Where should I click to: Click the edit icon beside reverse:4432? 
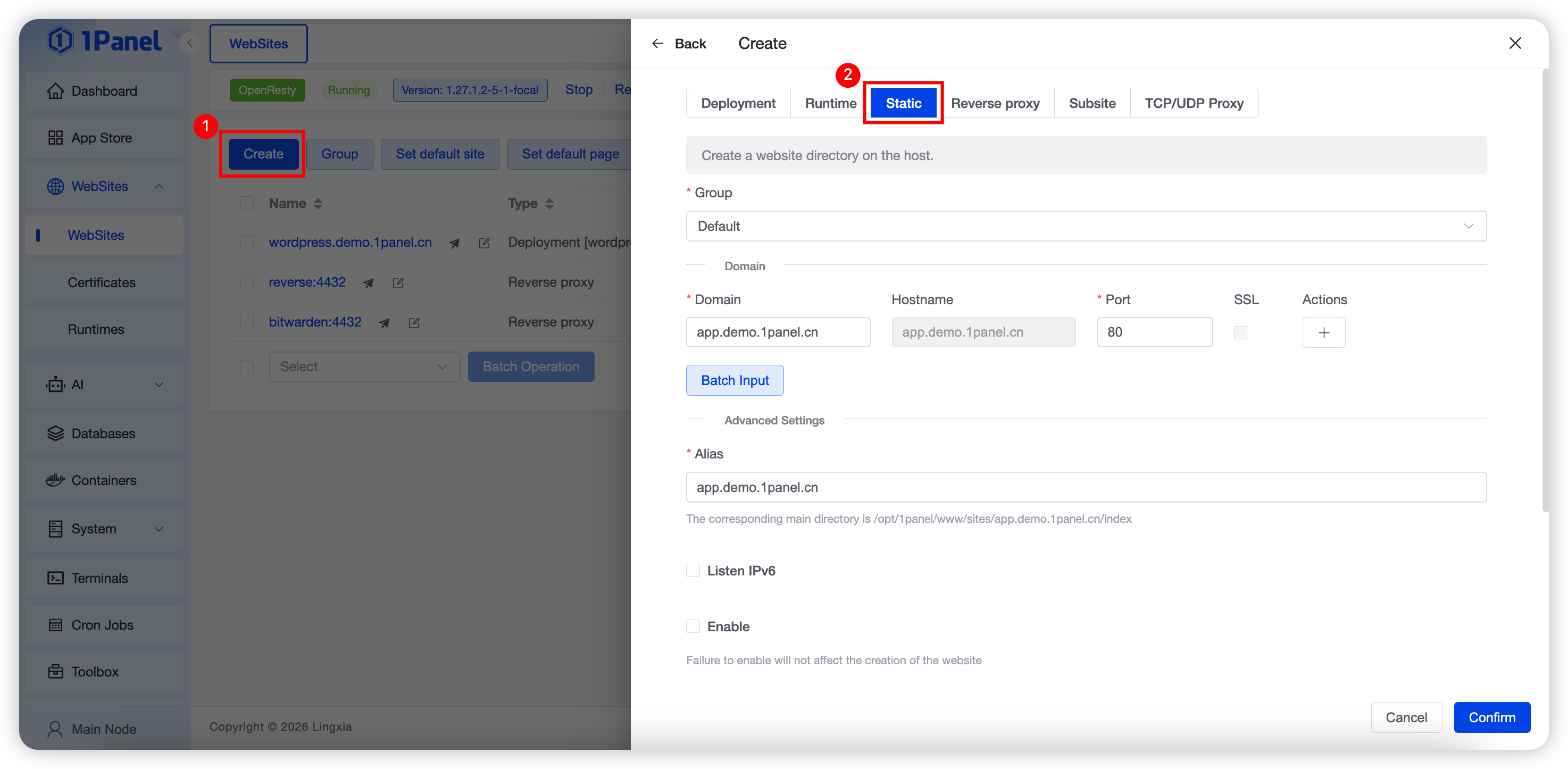[x=398, y=283]
